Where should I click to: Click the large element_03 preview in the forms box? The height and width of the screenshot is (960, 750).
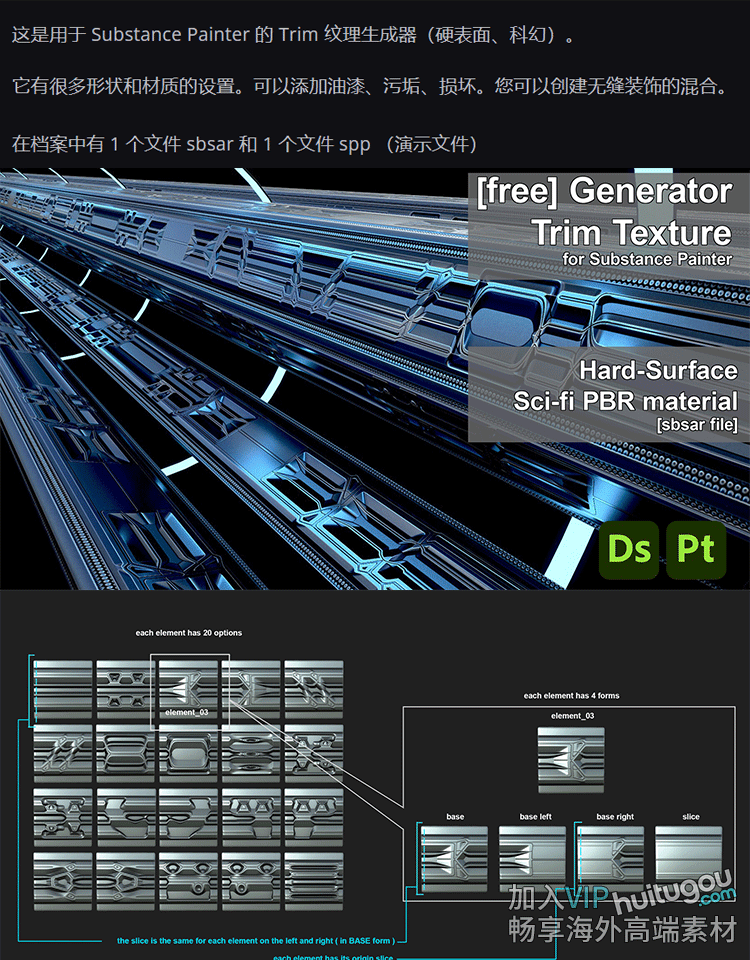[x=571, y=760]
